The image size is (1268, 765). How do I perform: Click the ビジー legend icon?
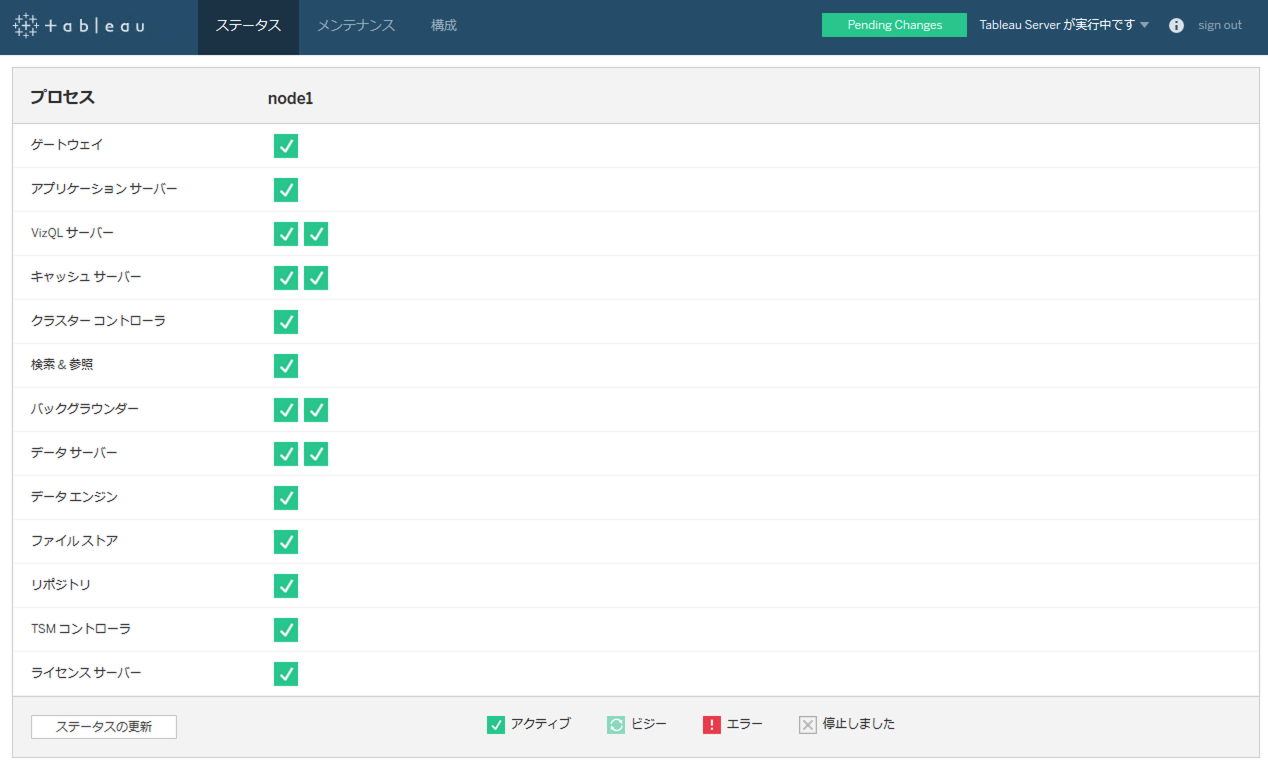[617, 723]
